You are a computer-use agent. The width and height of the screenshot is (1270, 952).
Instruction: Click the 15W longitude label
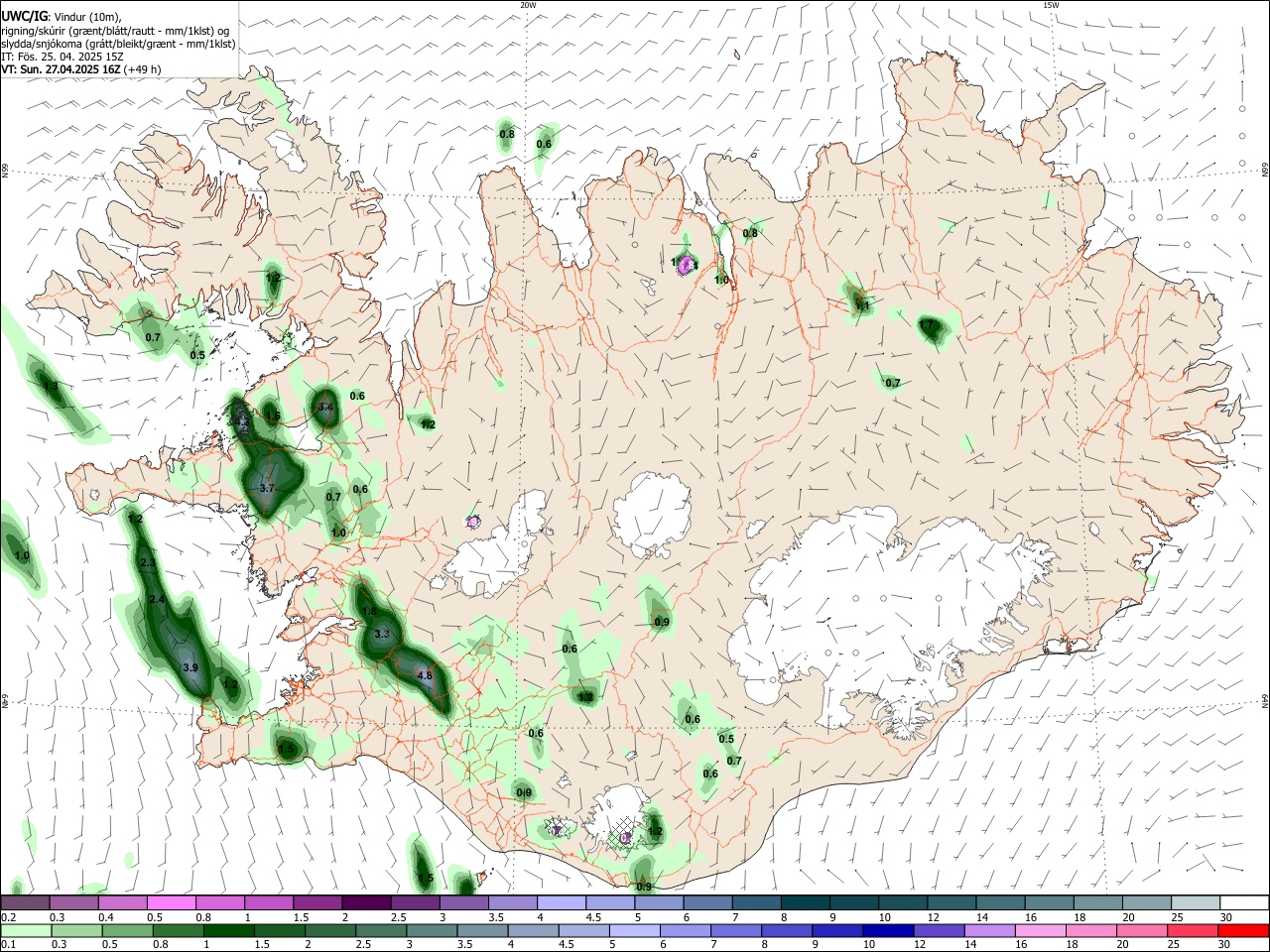click(x=1051, y=5)
